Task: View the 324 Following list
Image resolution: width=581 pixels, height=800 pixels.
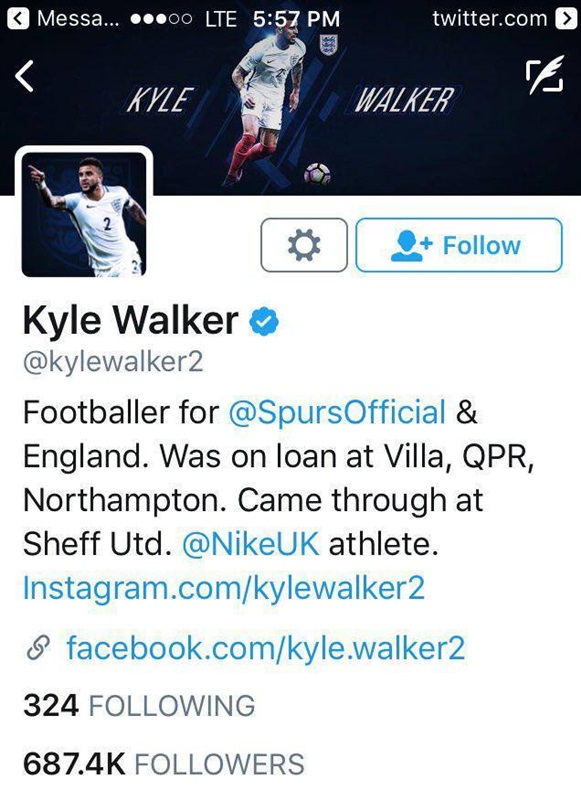Action: click(x=139, y=706)
